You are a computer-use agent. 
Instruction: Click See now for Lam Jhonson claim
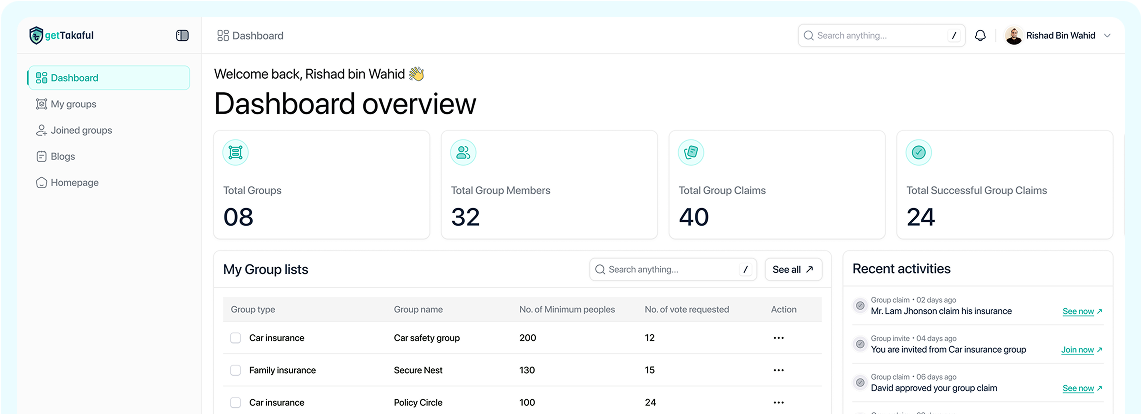1082,311
